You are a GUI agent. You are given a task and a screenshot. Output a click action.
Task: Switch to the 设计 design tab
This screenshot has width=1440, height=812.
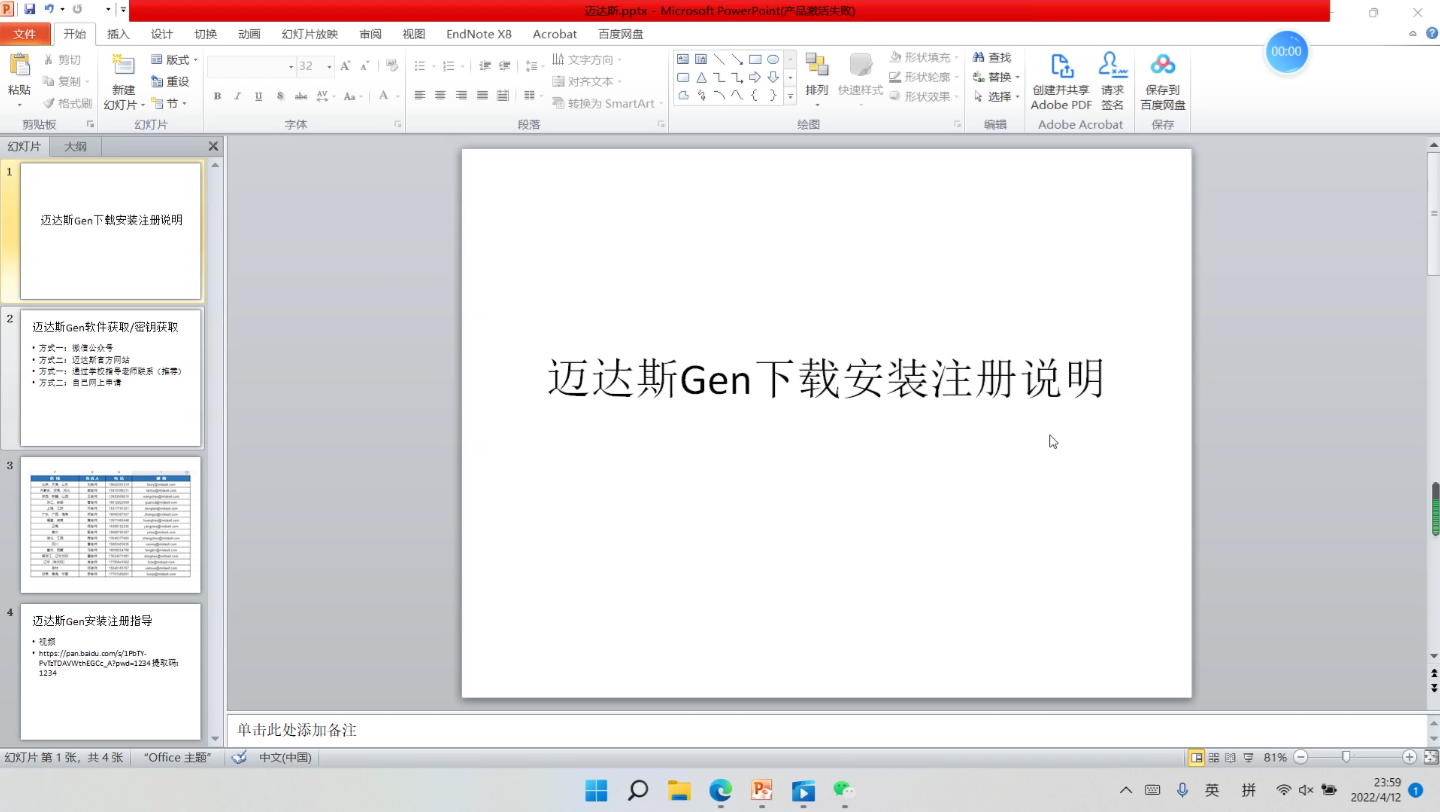(x=162, y=34)
